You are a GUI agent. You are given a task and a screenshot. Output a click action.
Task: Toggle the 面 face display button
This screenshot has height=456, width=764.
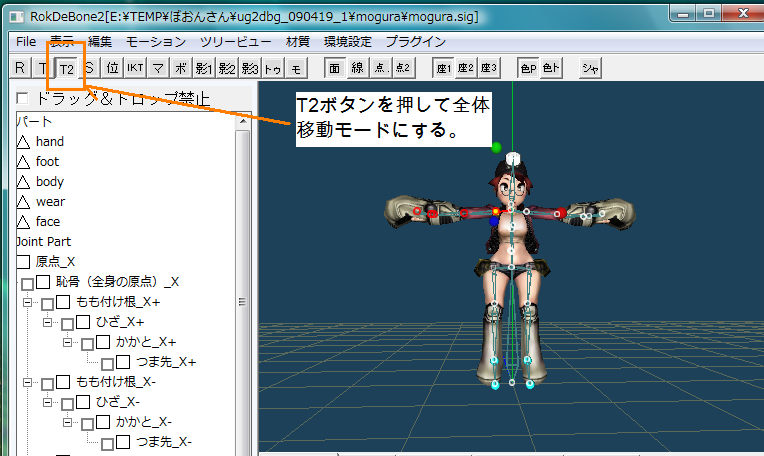pyautogui.click(x=335, y=68)
